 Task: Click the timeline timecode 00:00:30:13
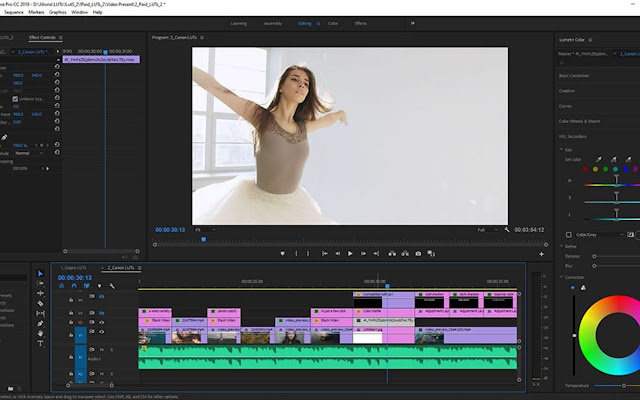(x=75, y=277)
